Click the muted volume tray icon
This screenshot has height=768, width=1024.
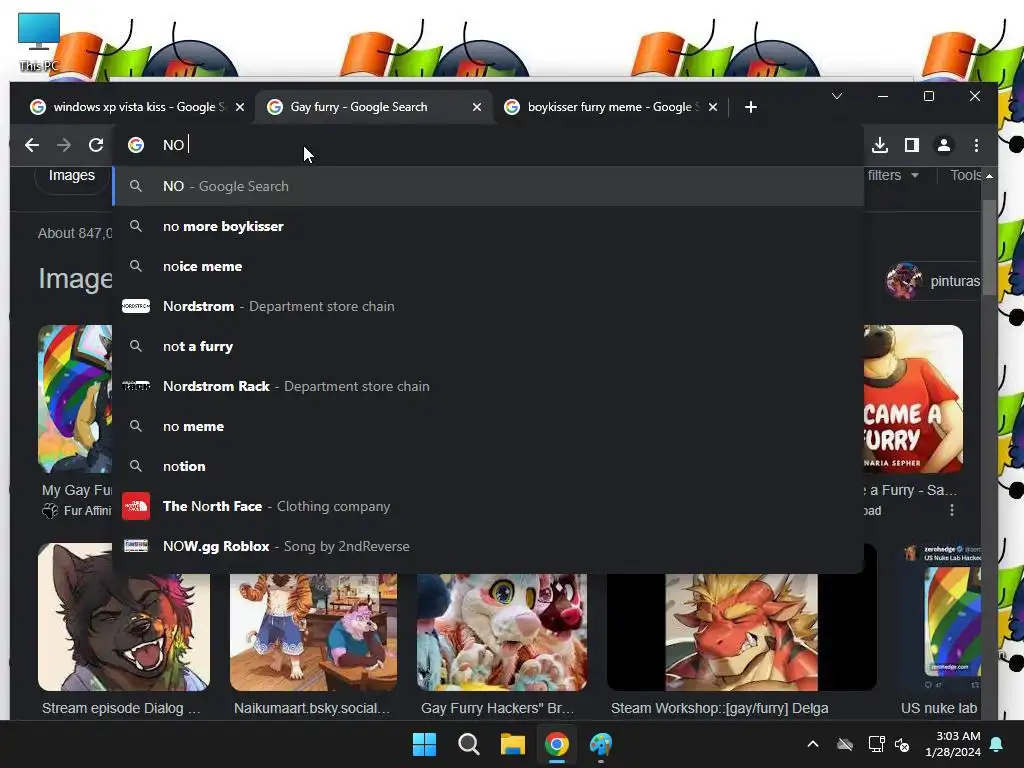point(903,744)
